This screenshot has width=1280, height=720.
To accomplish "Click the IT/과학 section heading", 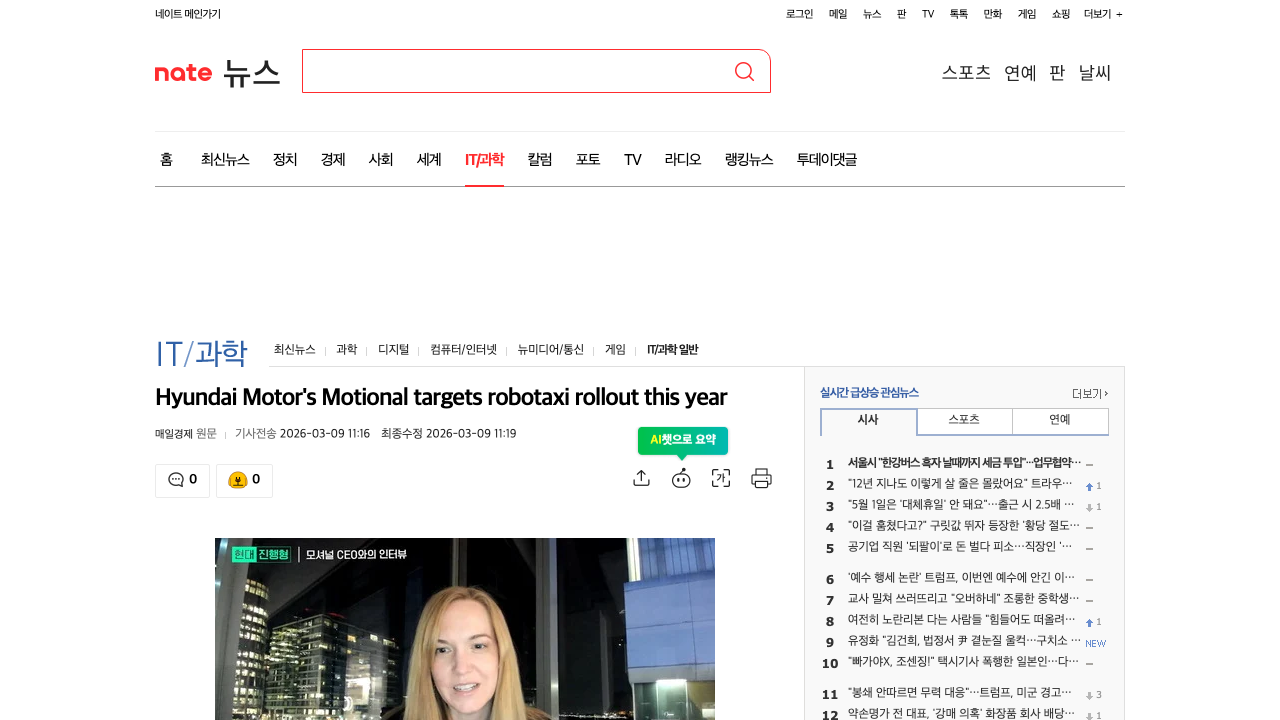I will click(x=201, y=353).
